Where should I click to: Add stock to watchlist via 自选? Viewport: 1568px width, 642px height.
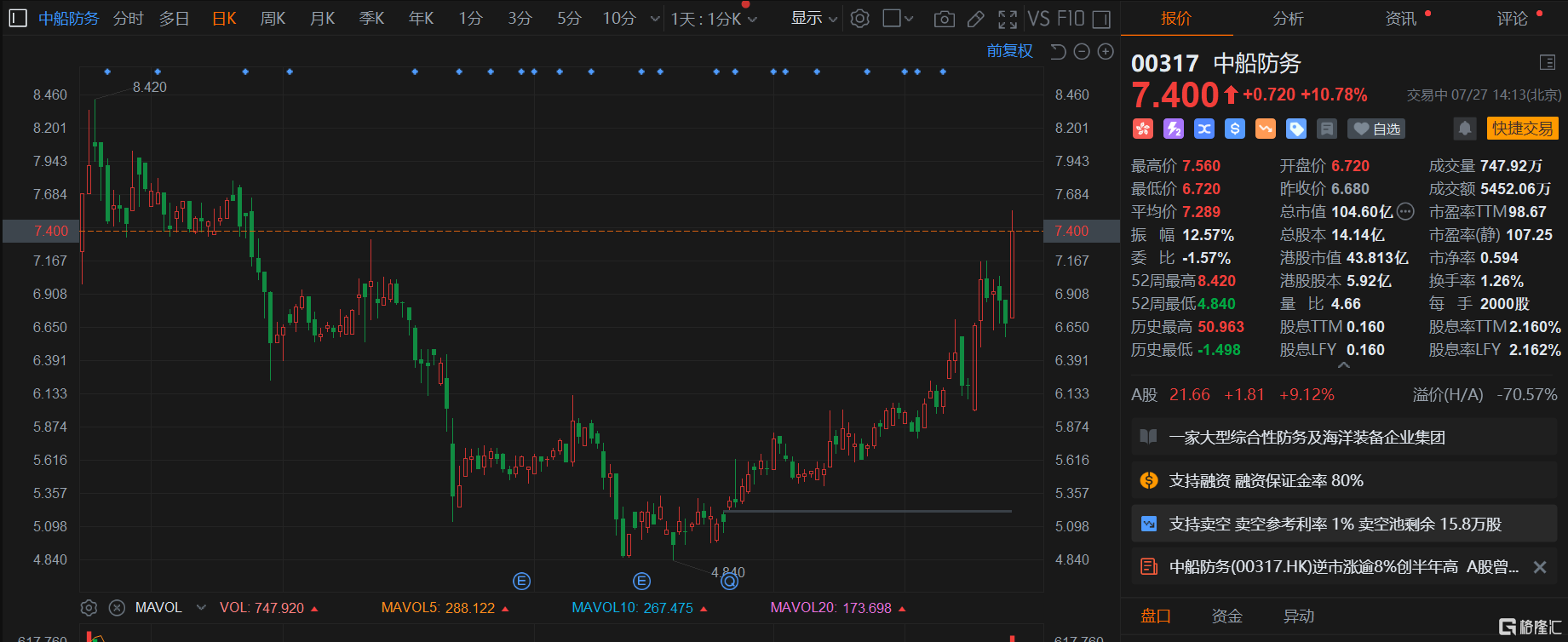point(1376,129)
